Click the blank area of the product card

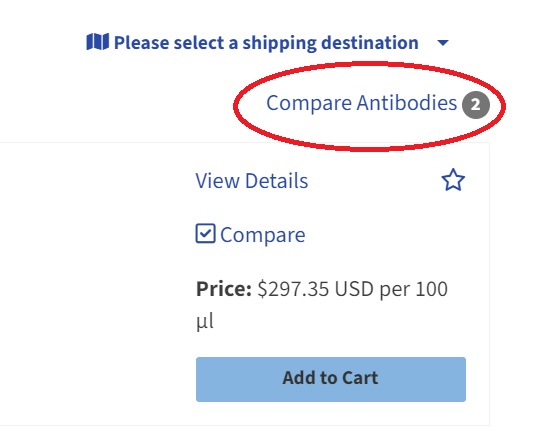[x=95, y=281]
